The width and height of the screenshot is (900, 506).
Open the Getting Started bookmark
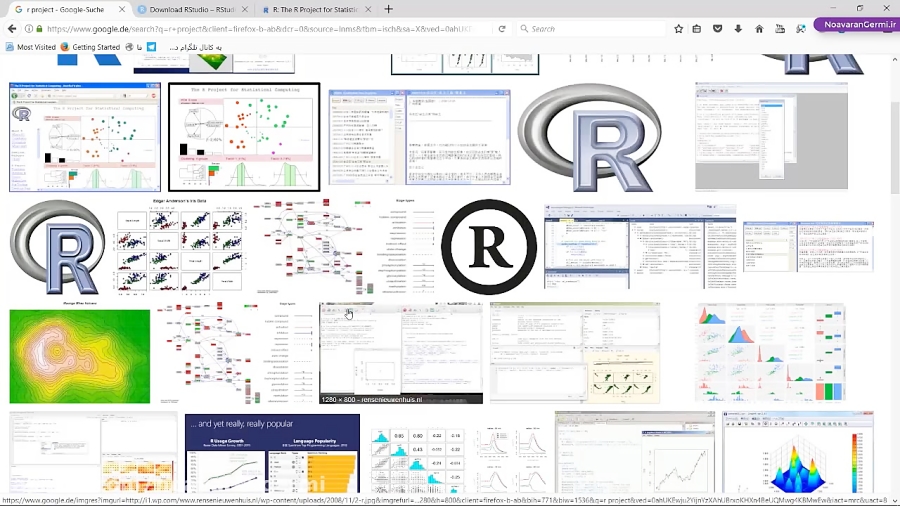coord(90,47)
